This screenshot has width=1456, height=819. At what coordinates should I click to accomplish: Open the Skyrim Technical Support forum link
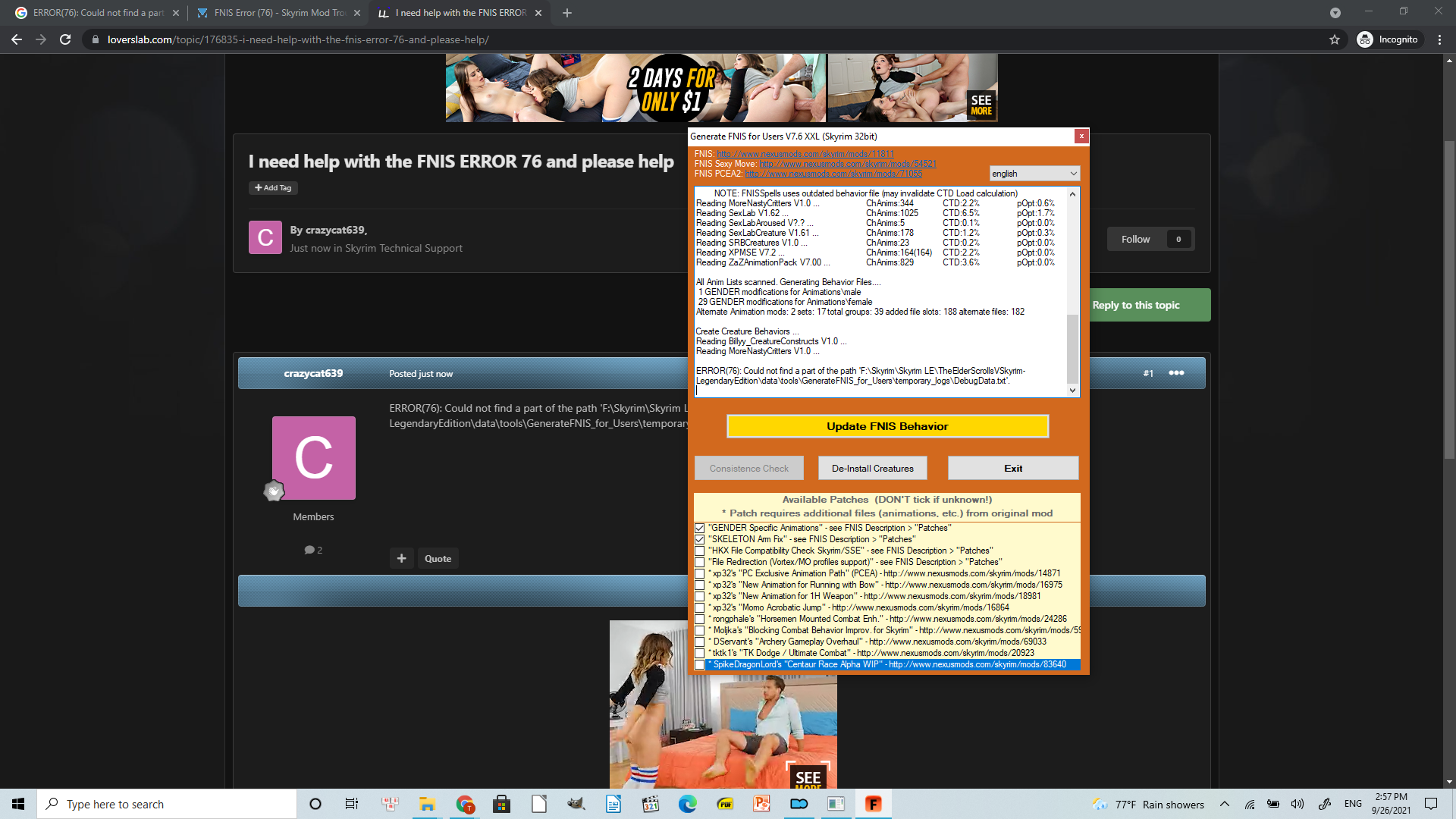[x=403, y=248]
